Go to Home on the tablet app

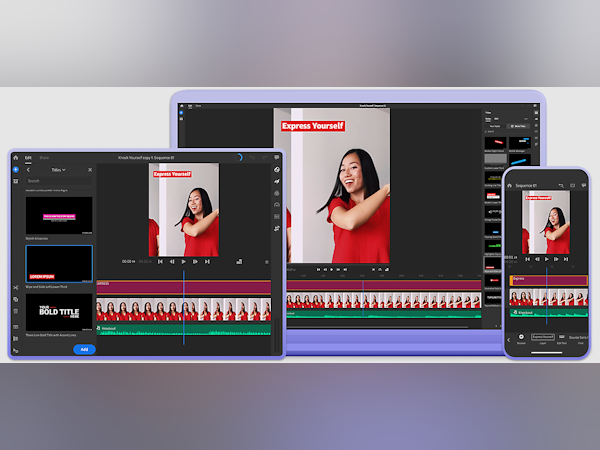pos(16,158)
